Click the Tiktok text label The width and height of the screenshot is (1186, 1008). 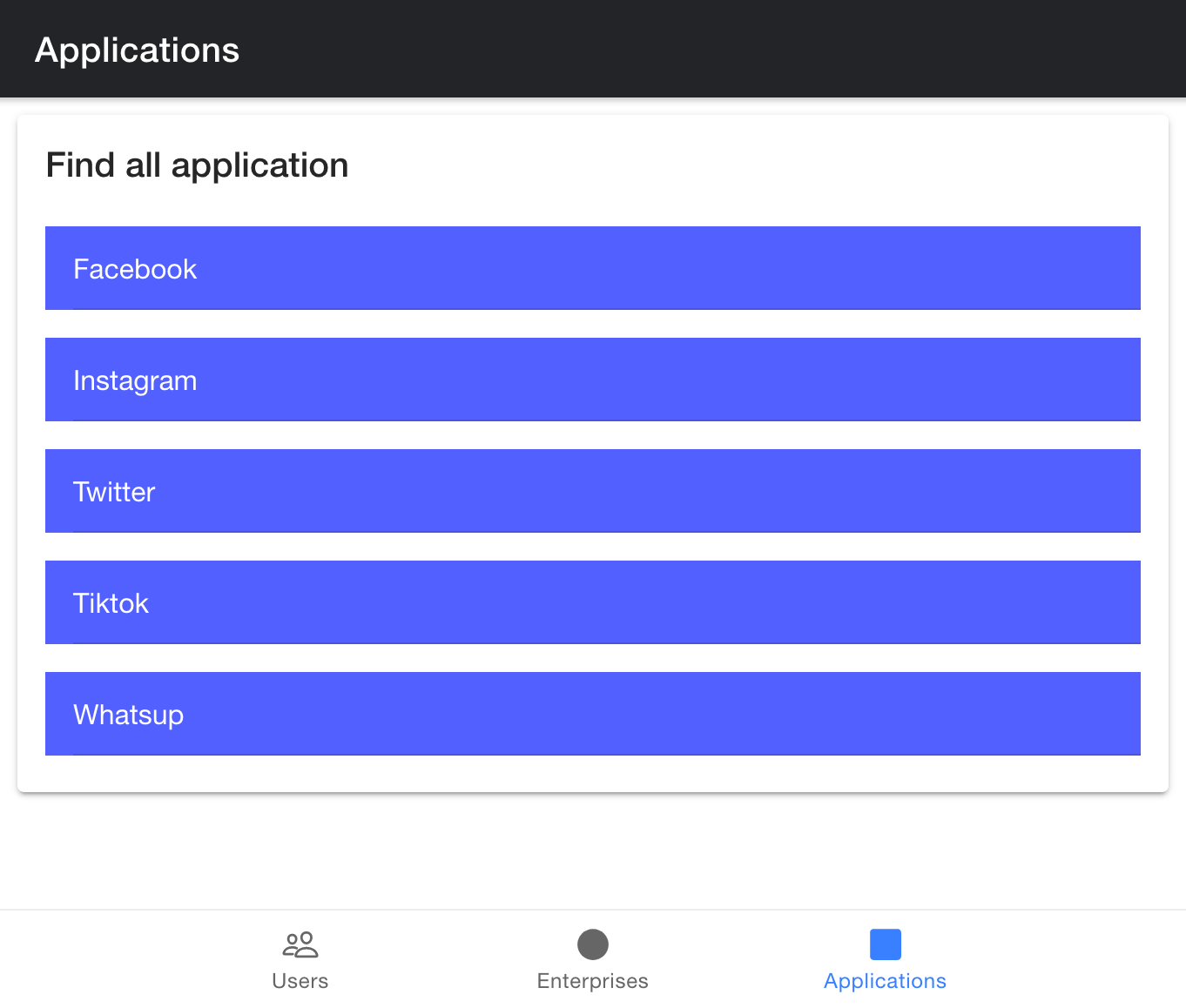point(111,603)
